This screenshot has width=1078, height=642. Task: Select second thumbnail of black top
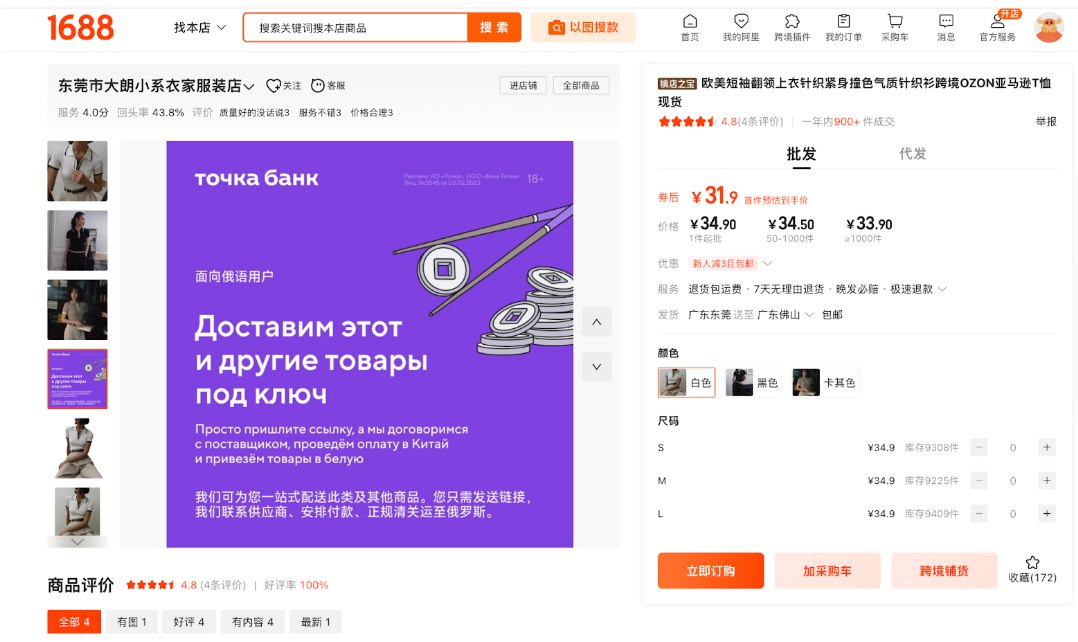[77, 241]
